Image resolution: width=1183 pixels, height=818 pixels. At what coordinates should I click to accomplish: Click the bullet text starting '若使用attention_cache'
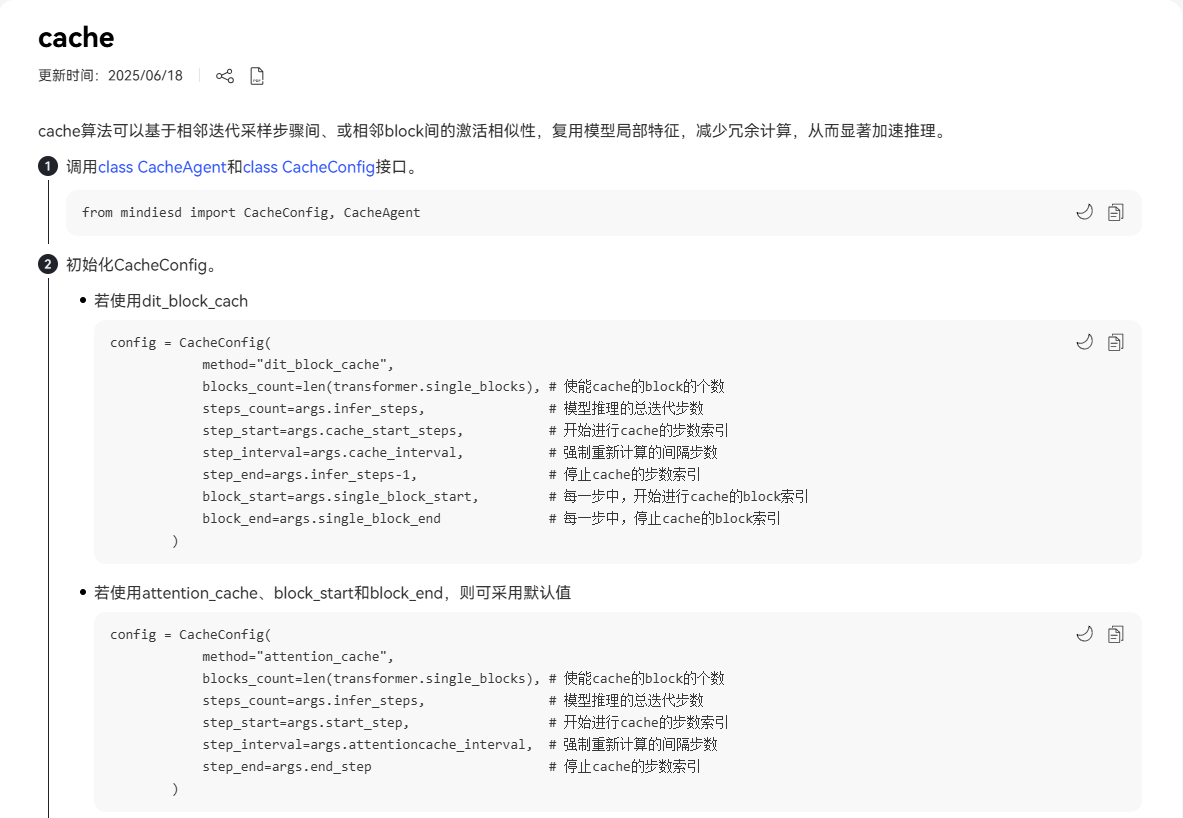click(x=333, y=593)
